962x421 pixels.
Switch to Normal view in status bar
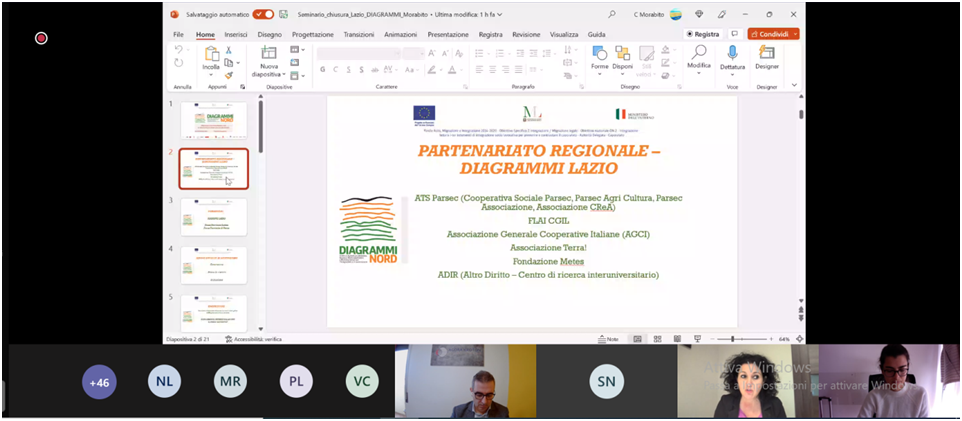click(637, 339)
